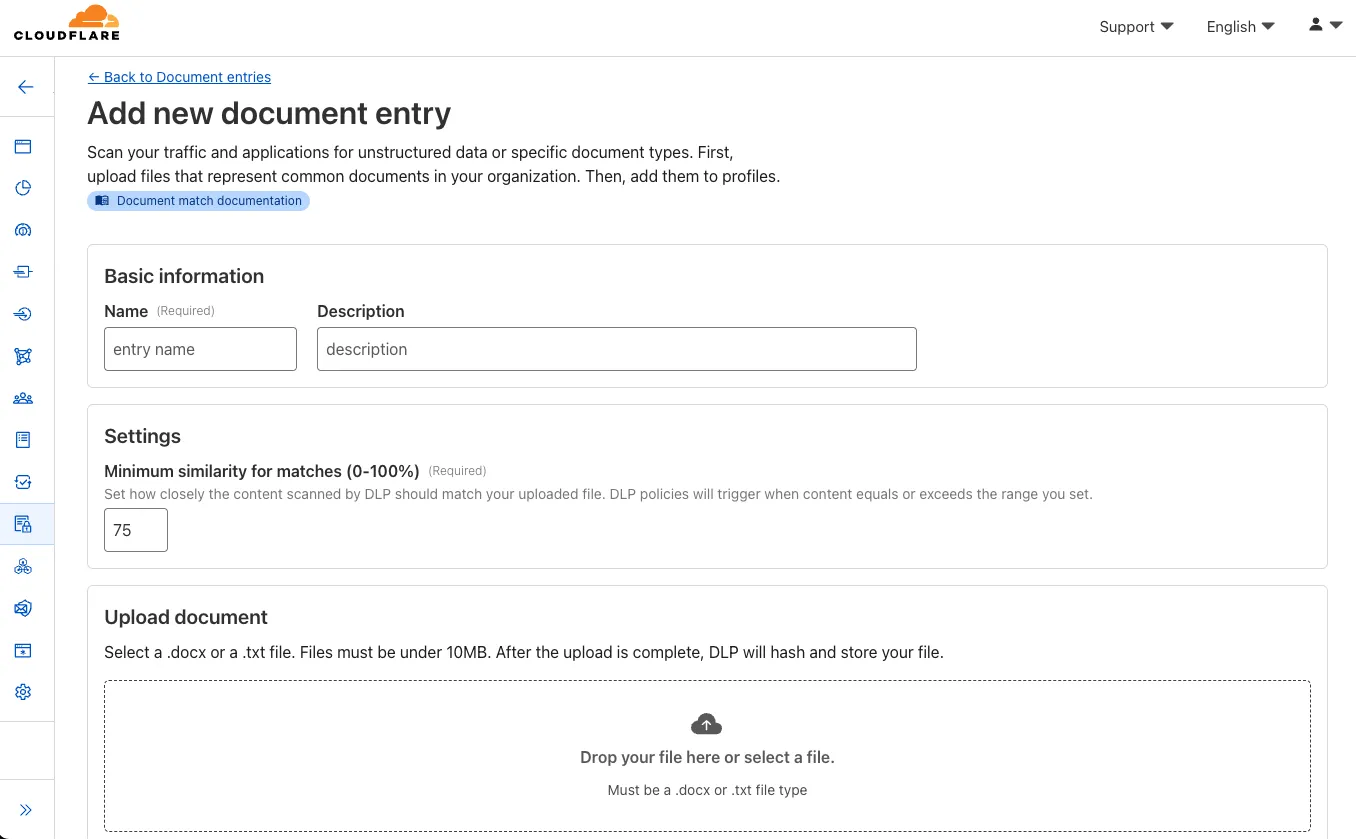Select the highlighted document lock sidebar icon

pyautogui.click(x=23, y=524)
